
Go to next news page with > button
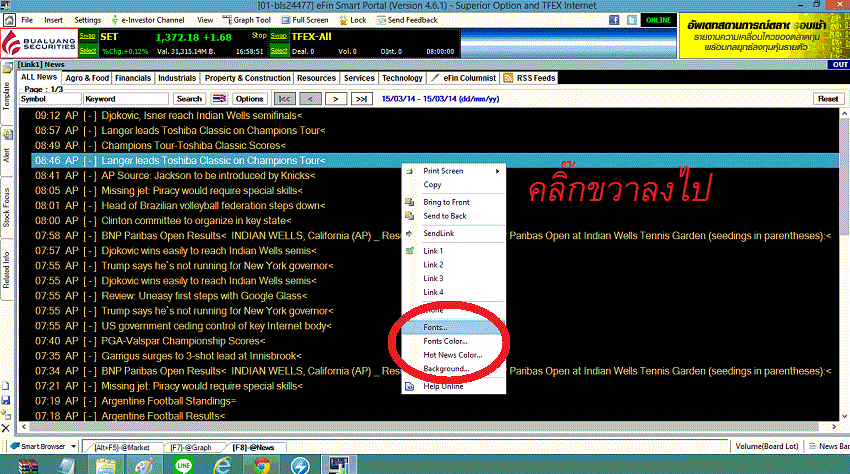(336, 99)
